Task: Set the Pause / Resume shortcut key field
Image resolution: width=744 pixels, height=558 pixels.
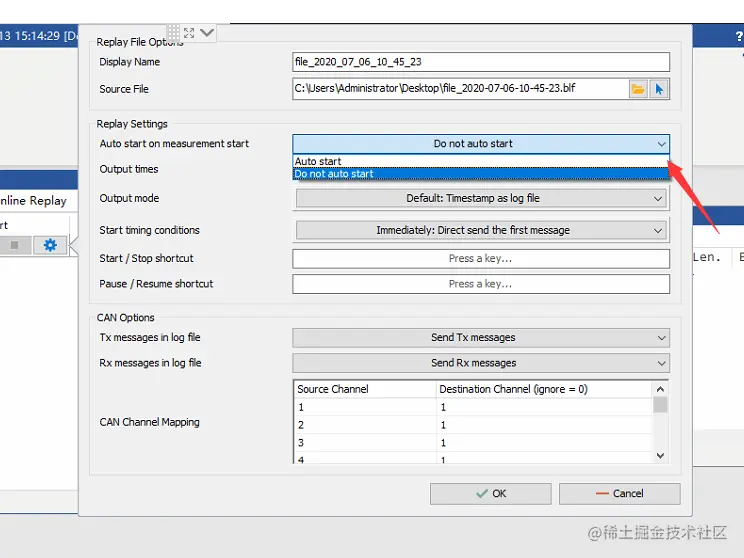Action: pyautogui.click(x=481, y=284)
